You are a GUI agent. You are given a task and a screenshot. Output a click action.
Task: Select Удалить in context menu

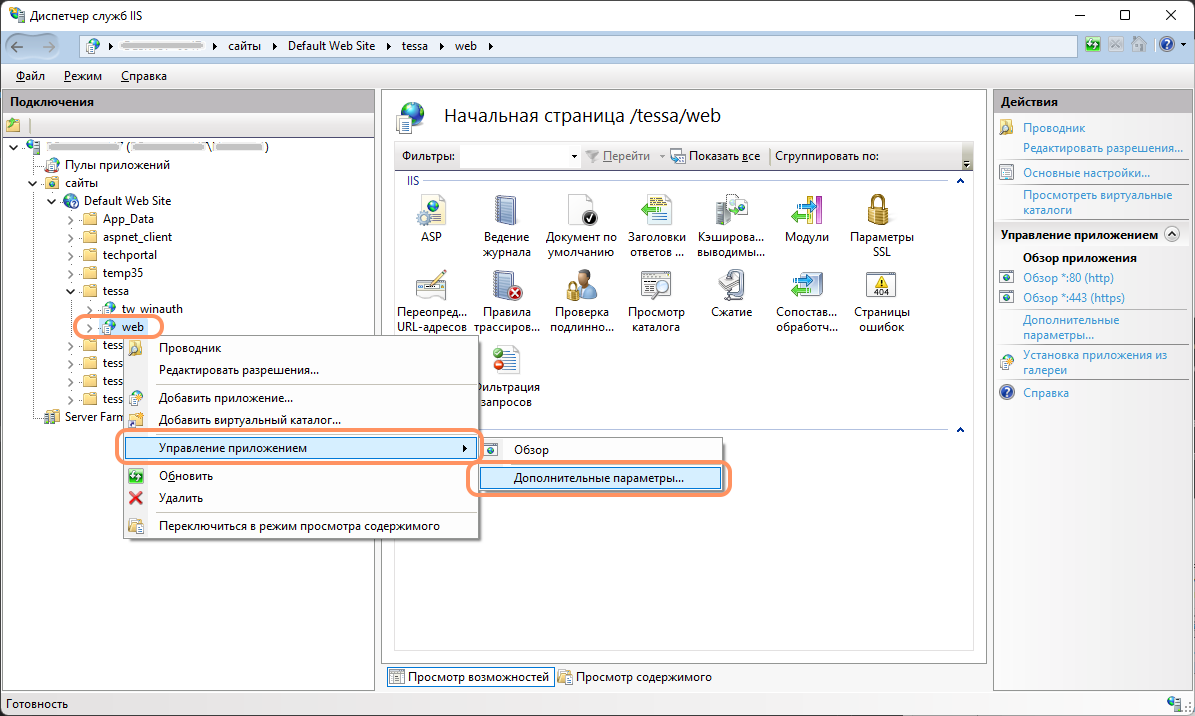coord(181,498)
